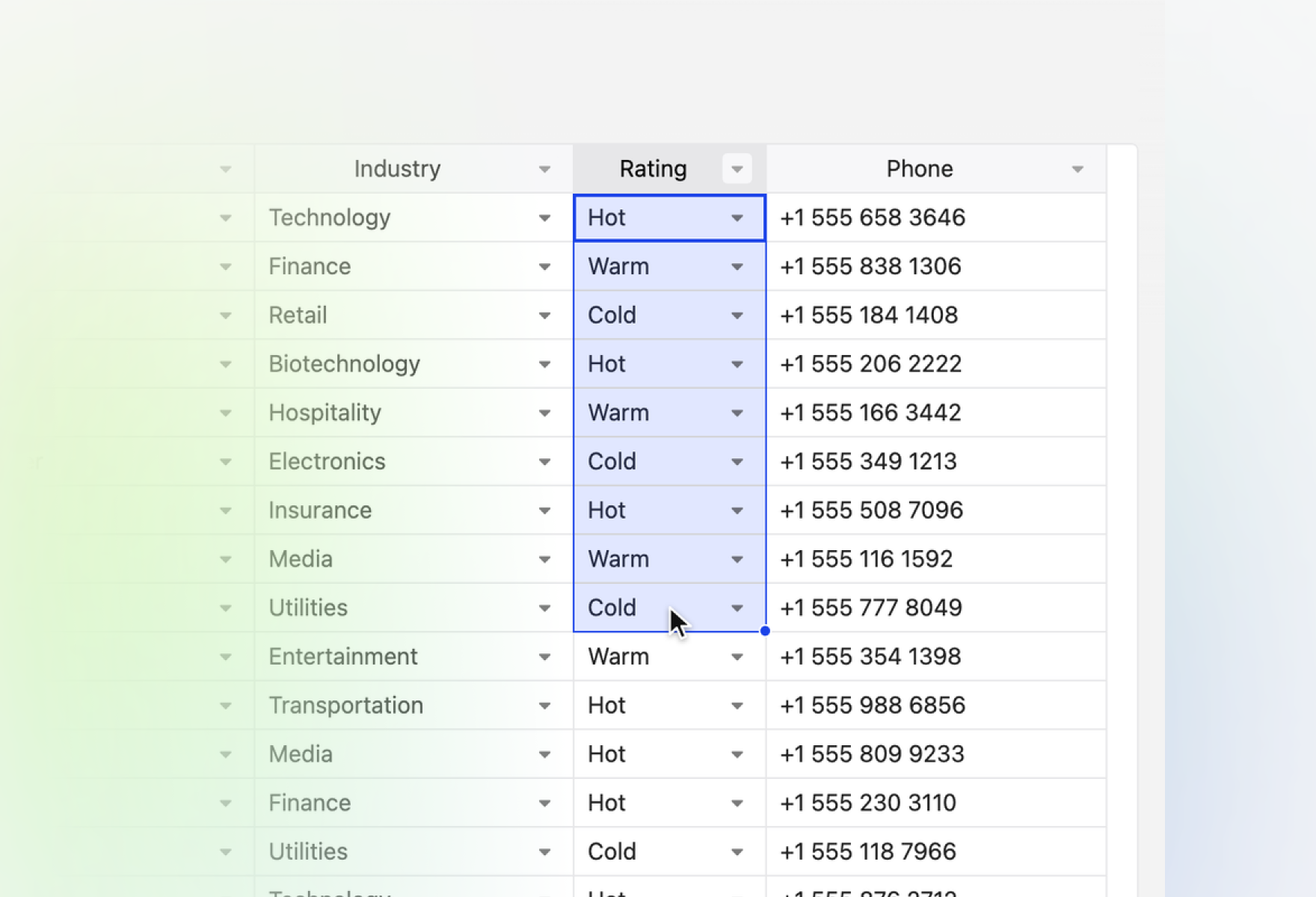Open the Rating dropdown in the Electronics row

(737, 462)
